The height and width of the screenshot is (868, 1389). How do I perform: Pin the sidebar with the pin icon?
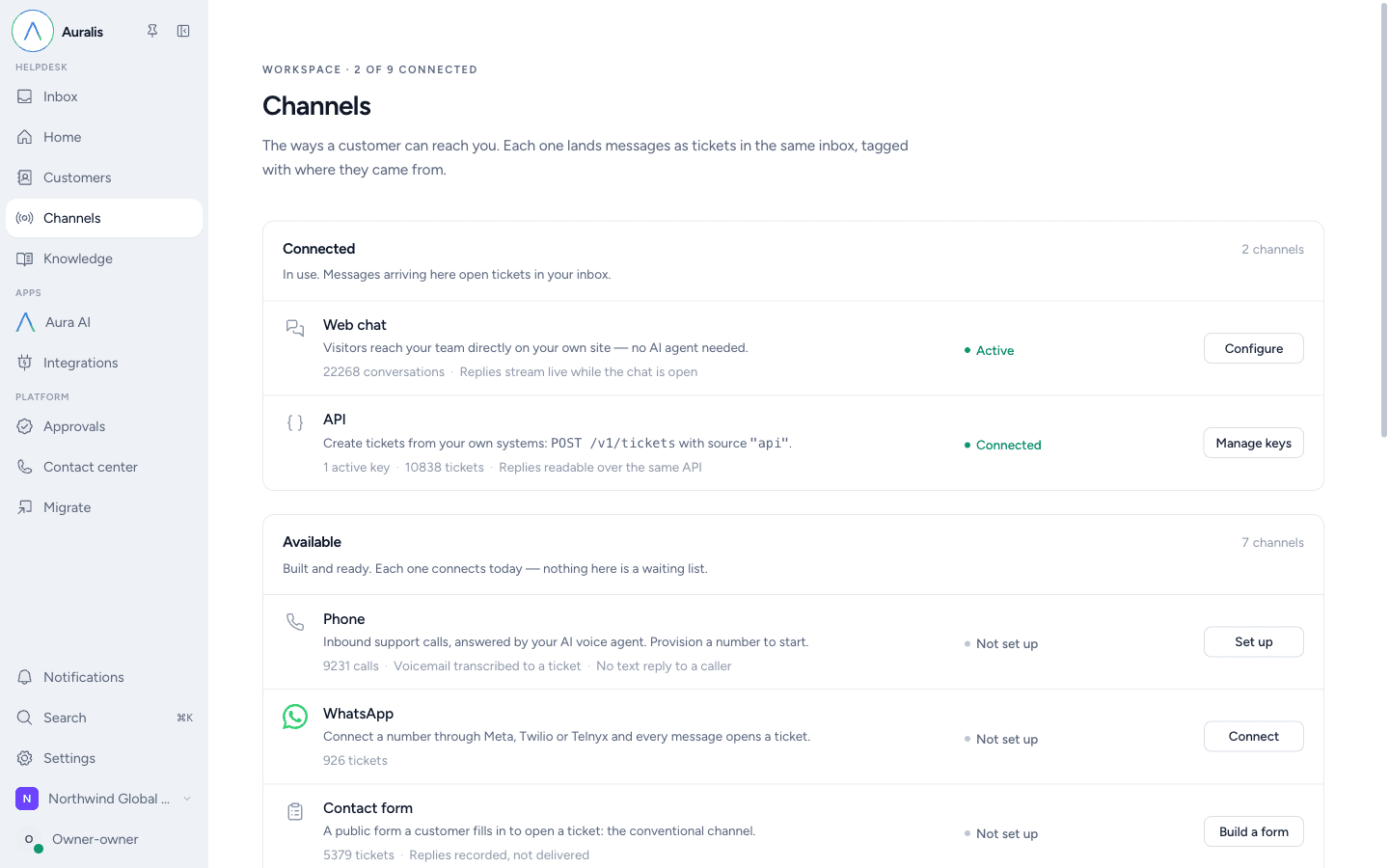(x=152, y=31)
